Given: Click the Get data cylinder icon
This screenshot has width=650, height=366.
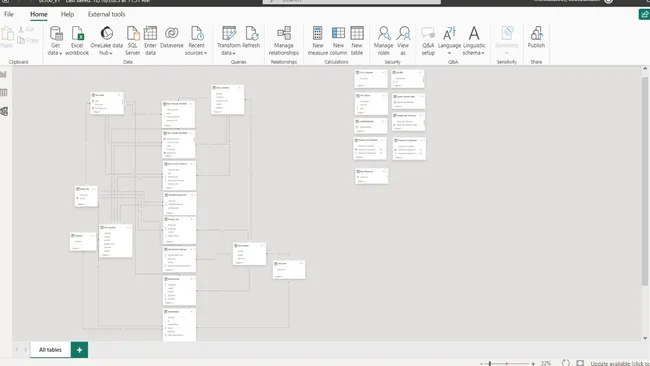Looking at the screenshot, I should coord(56,33).
